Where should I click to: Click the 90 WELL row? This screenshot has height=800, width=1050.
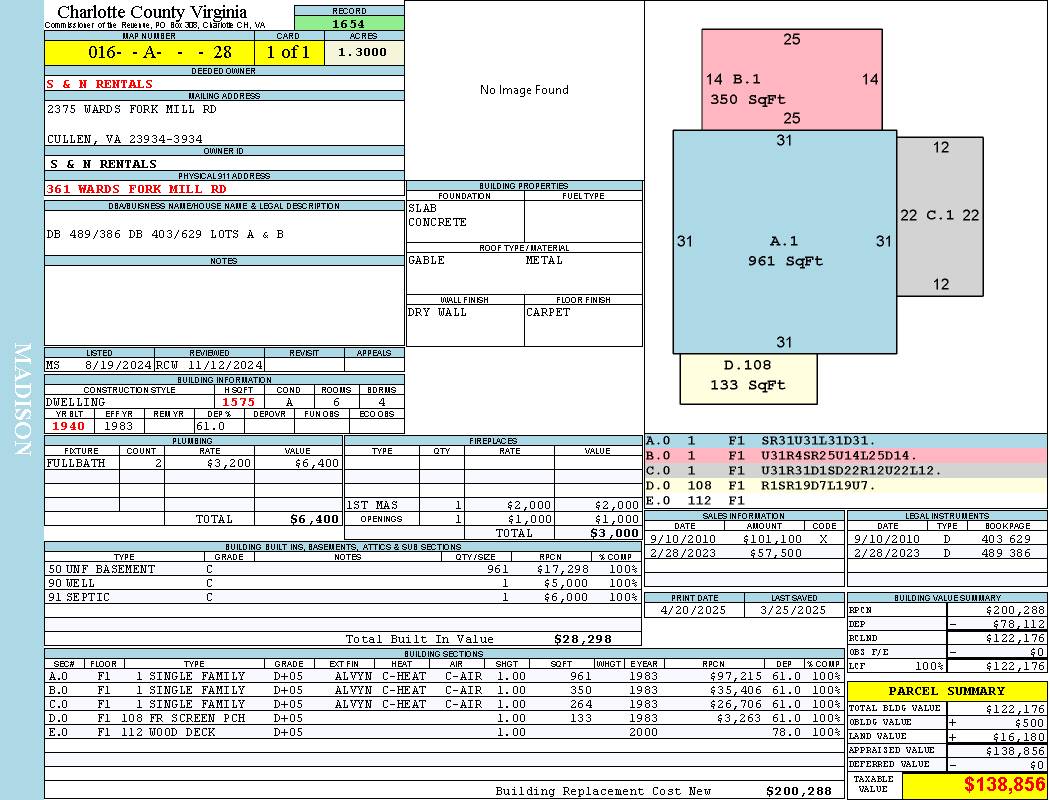point(343,583)
